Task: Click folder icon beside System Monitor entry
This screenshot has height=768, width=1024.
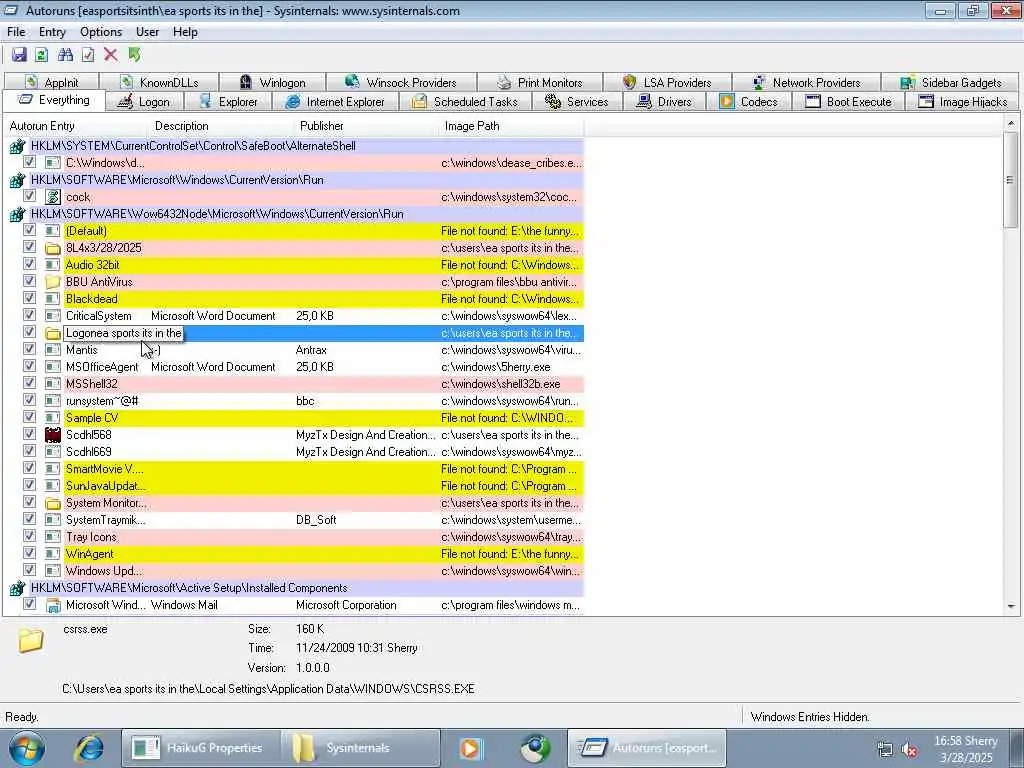Action: click(53, 504)
